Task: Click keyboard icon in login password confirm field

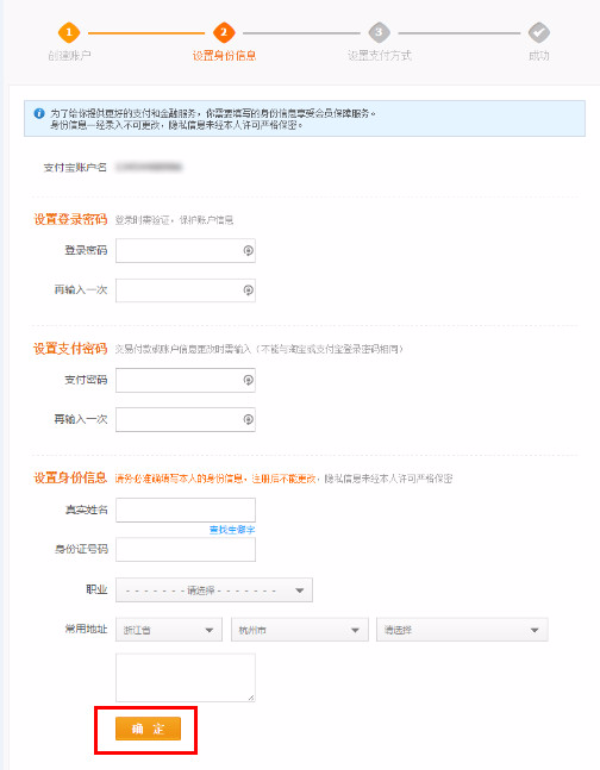Action: [247, 290]
